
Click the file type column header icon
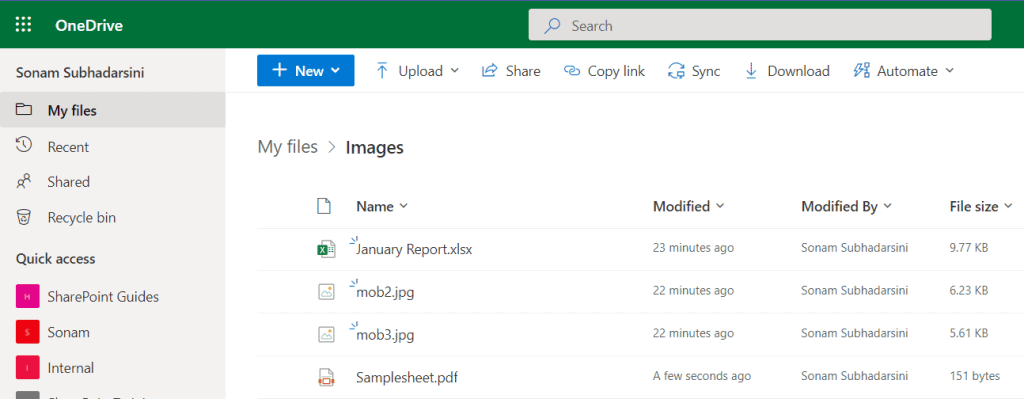point(324,206)
